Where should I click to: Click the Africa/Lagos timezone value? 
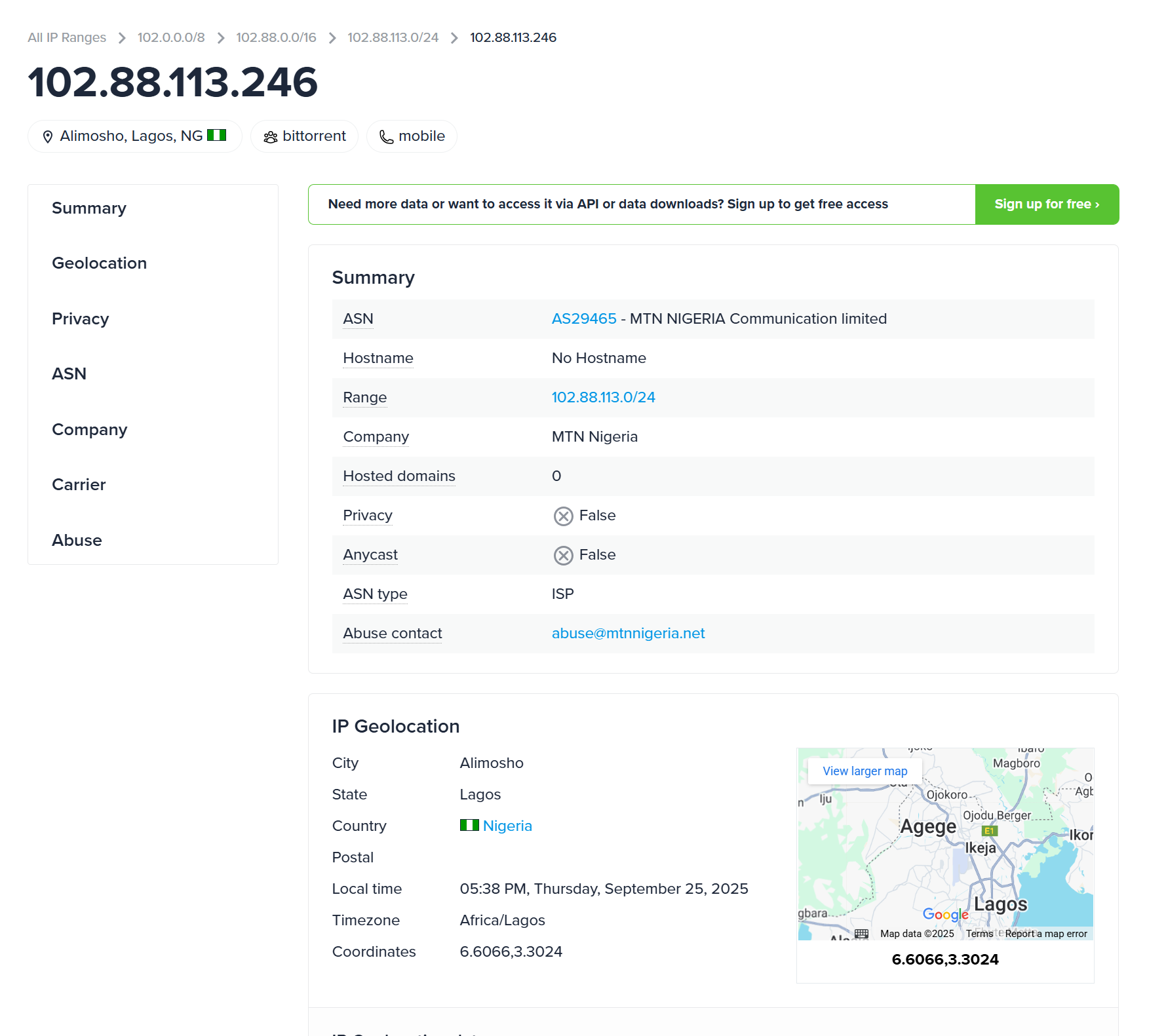503,920
